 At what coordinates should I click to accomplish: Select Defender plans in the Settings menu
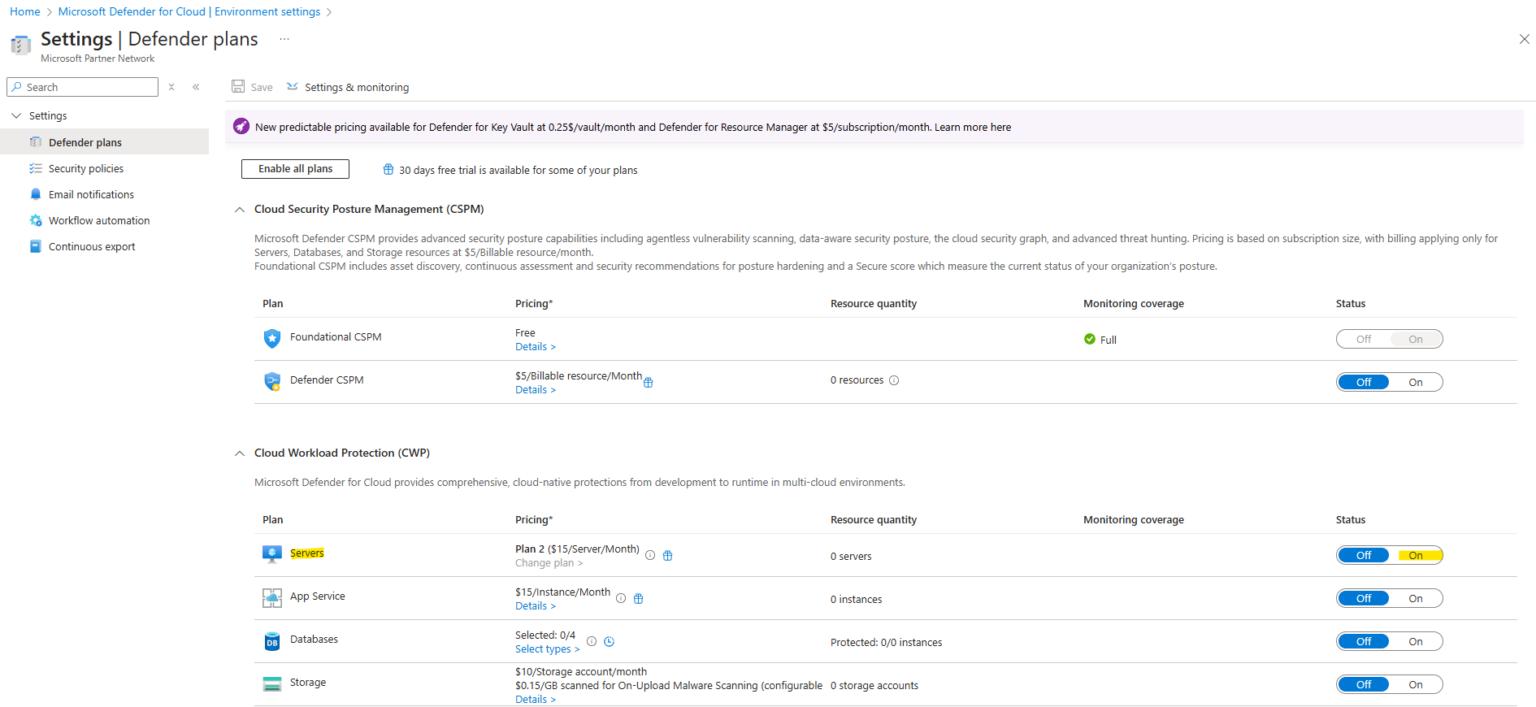point(84,141)
